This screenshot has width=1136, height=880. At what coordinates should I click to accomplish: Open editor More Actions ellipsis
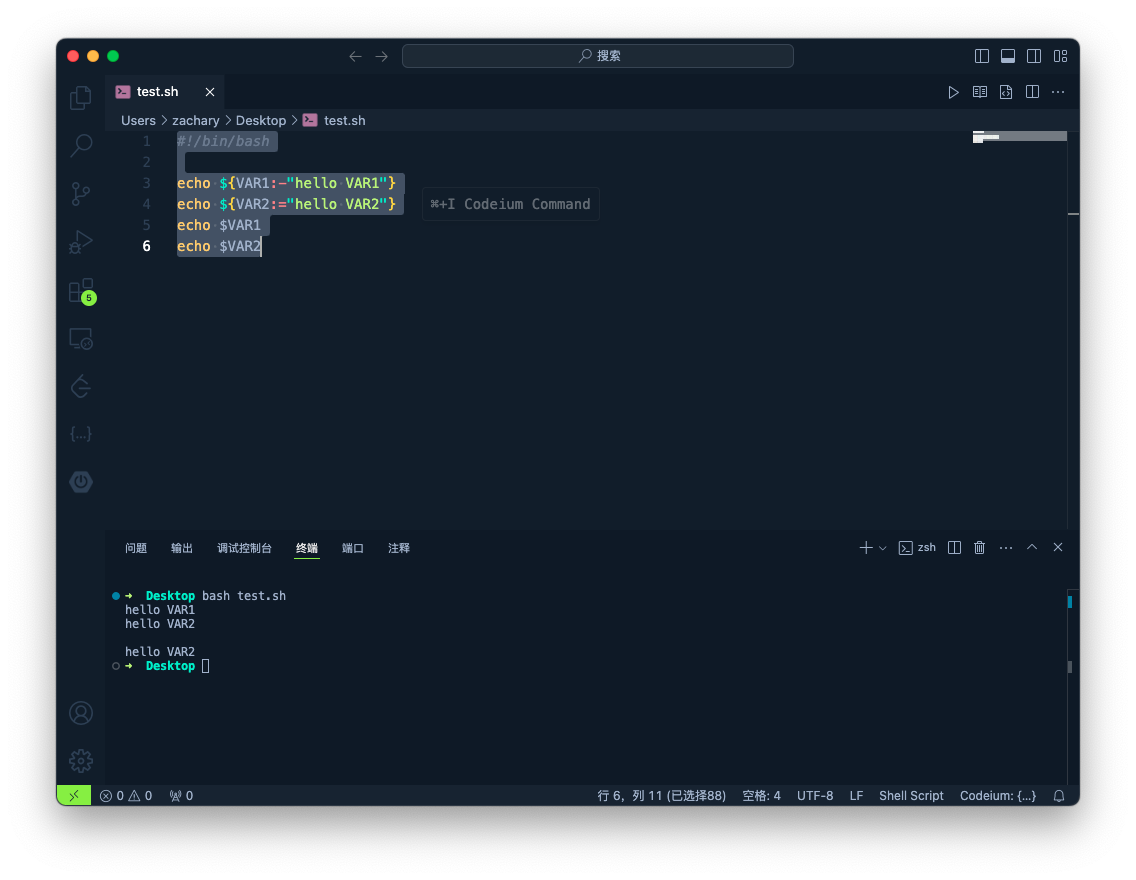click(1058, 92)
